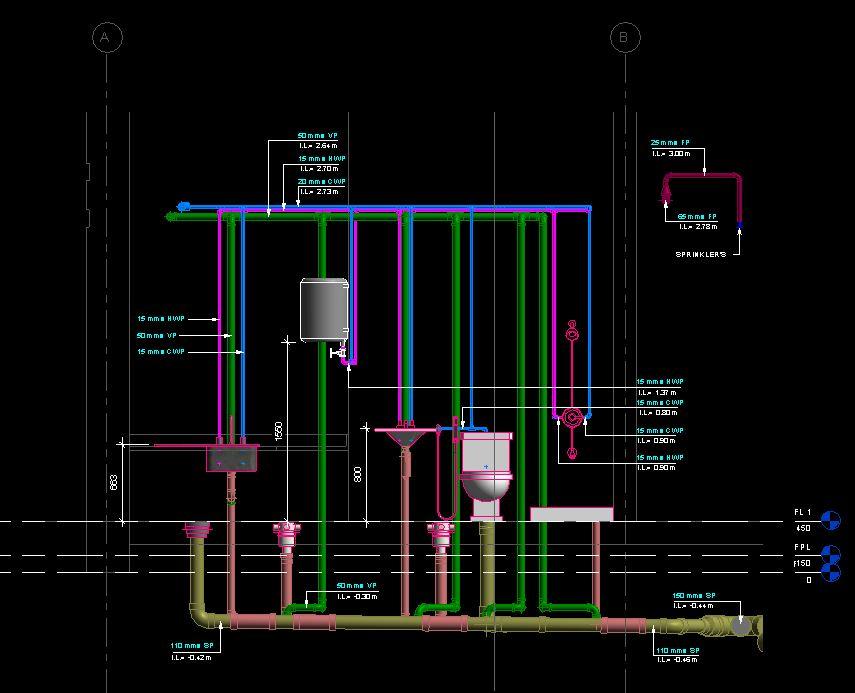Select the water heater tank
Viewport: 855px width, 693px height.
point(324,310)
